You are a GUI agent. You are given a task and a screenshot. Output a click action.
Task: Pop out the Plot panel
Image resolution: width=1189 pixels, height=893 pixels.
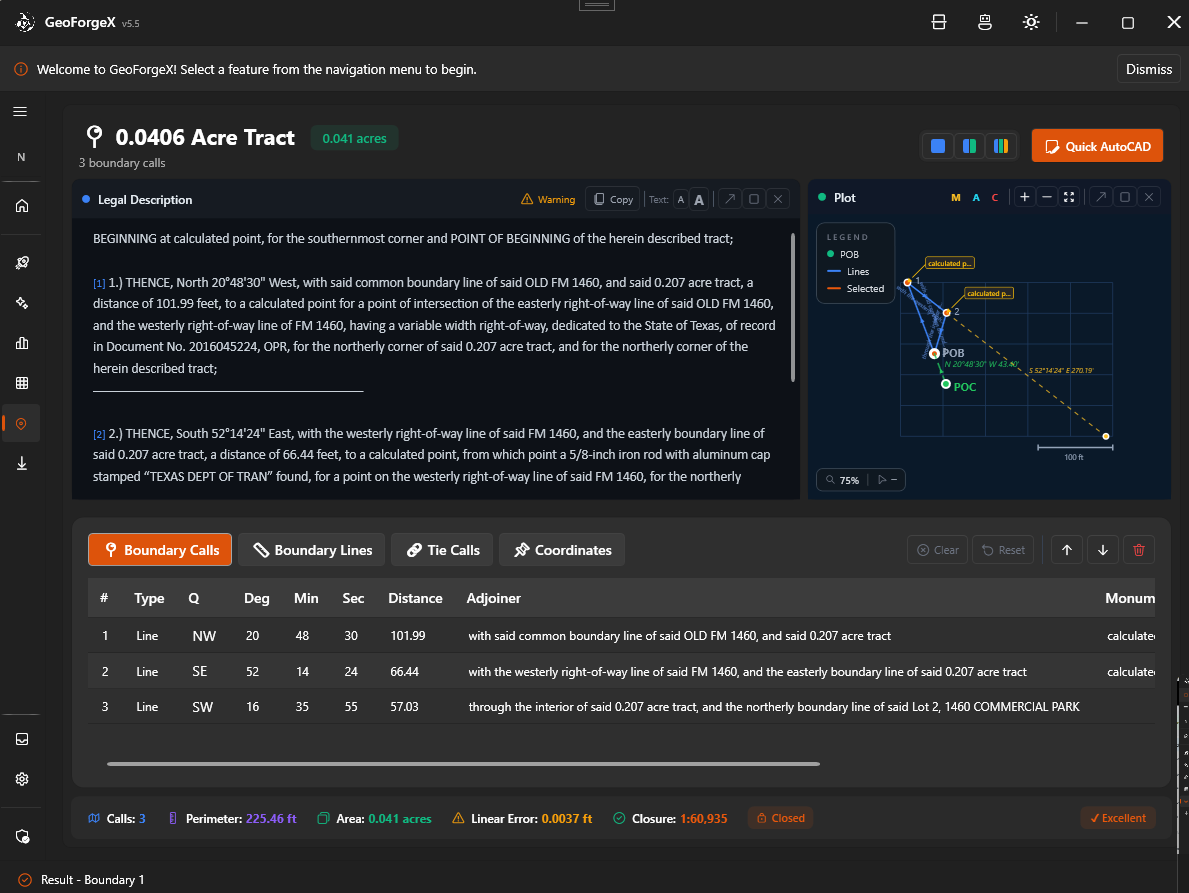coord(1101,197)
